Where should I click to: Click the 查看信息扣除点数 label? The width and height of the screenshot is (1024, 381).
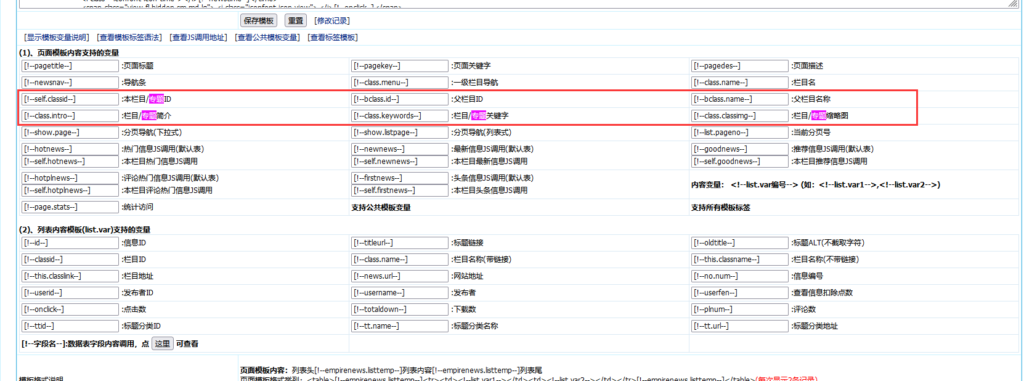click(x=823, y=293)
